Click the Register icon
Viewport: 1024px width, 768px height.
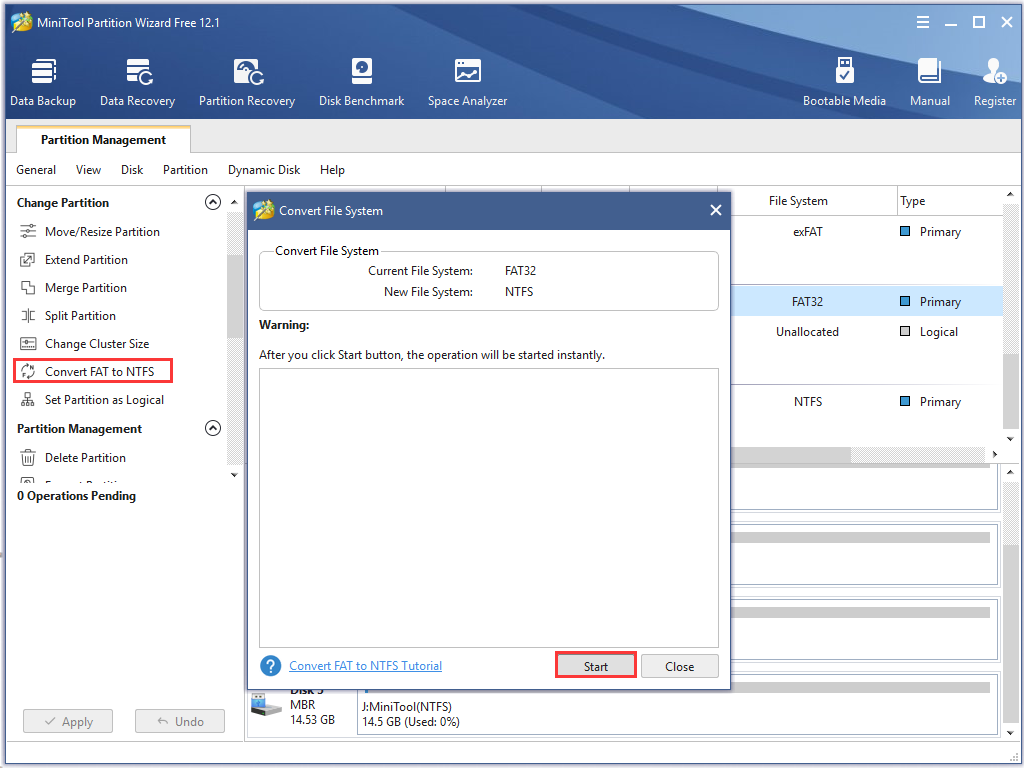click(x=994, y=82)
